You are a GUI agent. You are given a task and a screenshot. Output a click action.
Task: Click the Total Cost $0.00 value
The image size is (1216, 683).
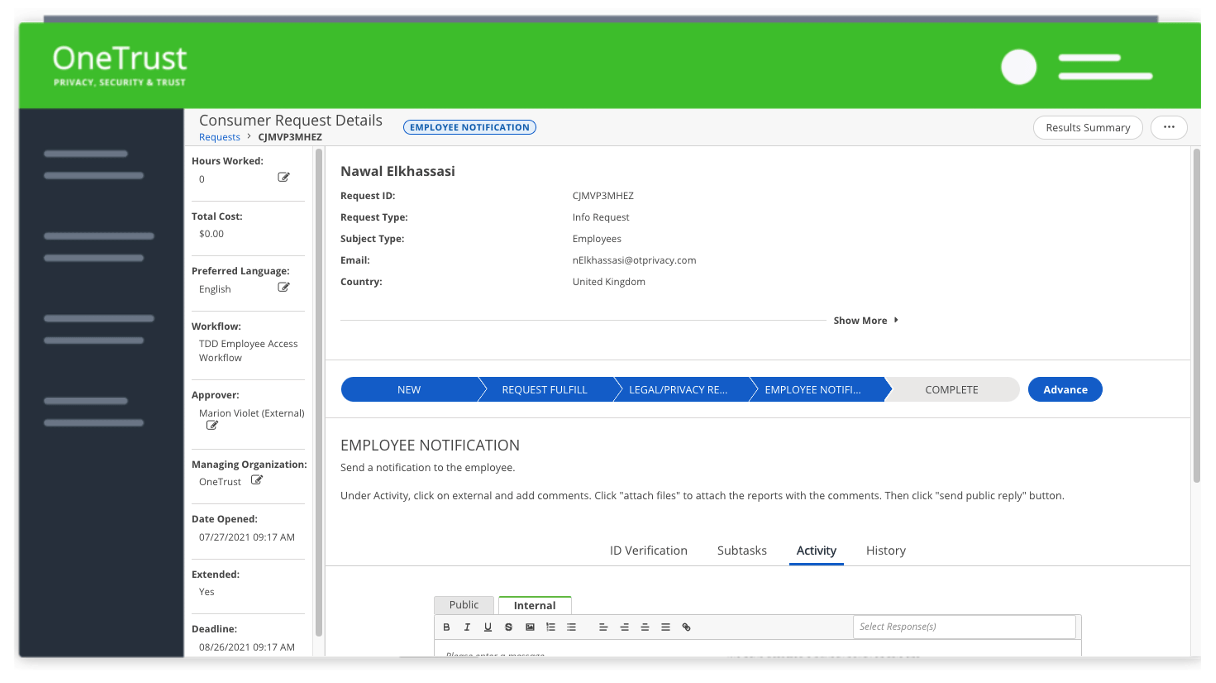pyautogui.click(x=211, y=233)
